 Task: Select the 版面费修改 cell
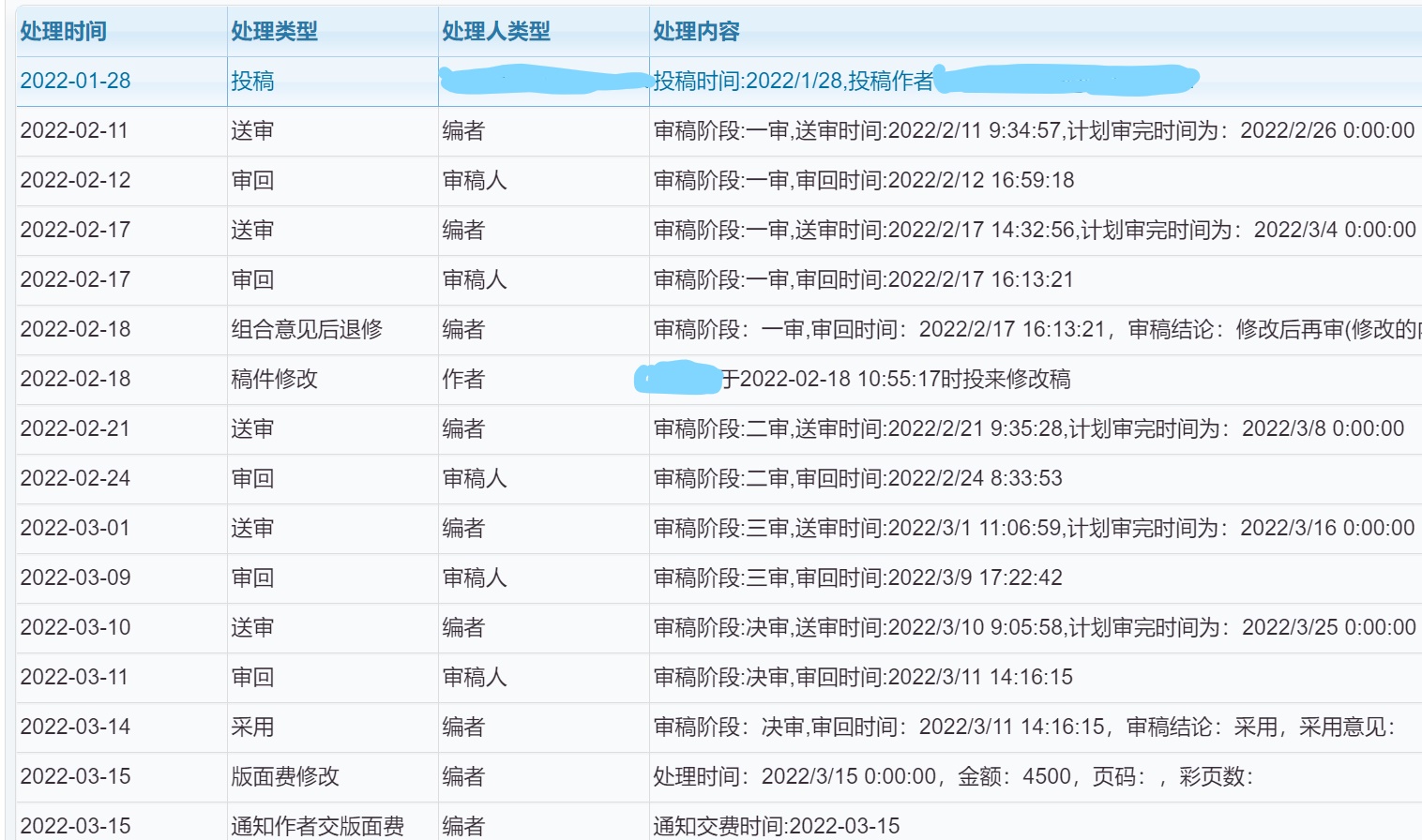click(285, 777)
